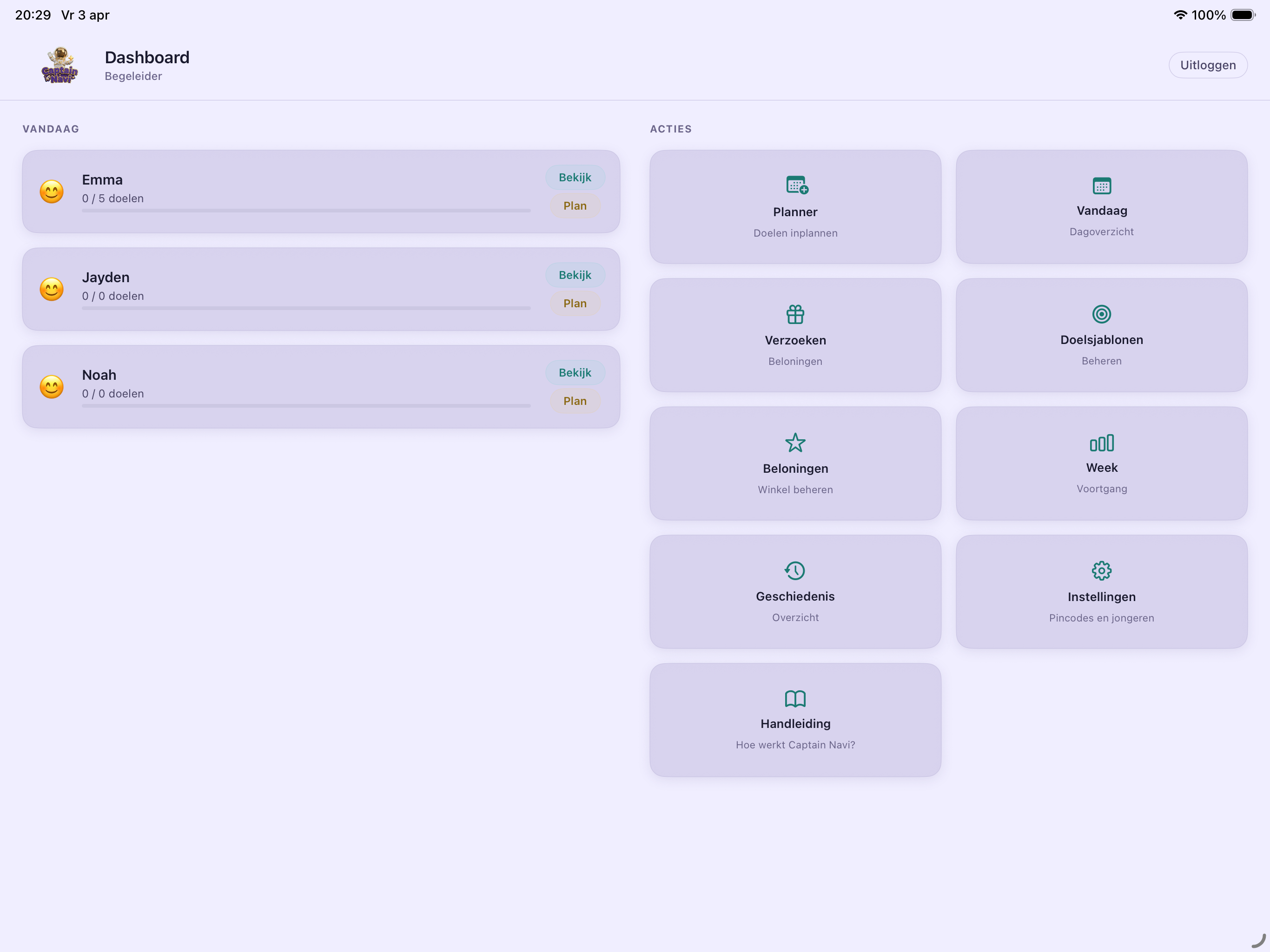Click the Captain Navi logo
Image resolution: width=1270 pixels, height=952 pixels.
(x=60, y=66)
